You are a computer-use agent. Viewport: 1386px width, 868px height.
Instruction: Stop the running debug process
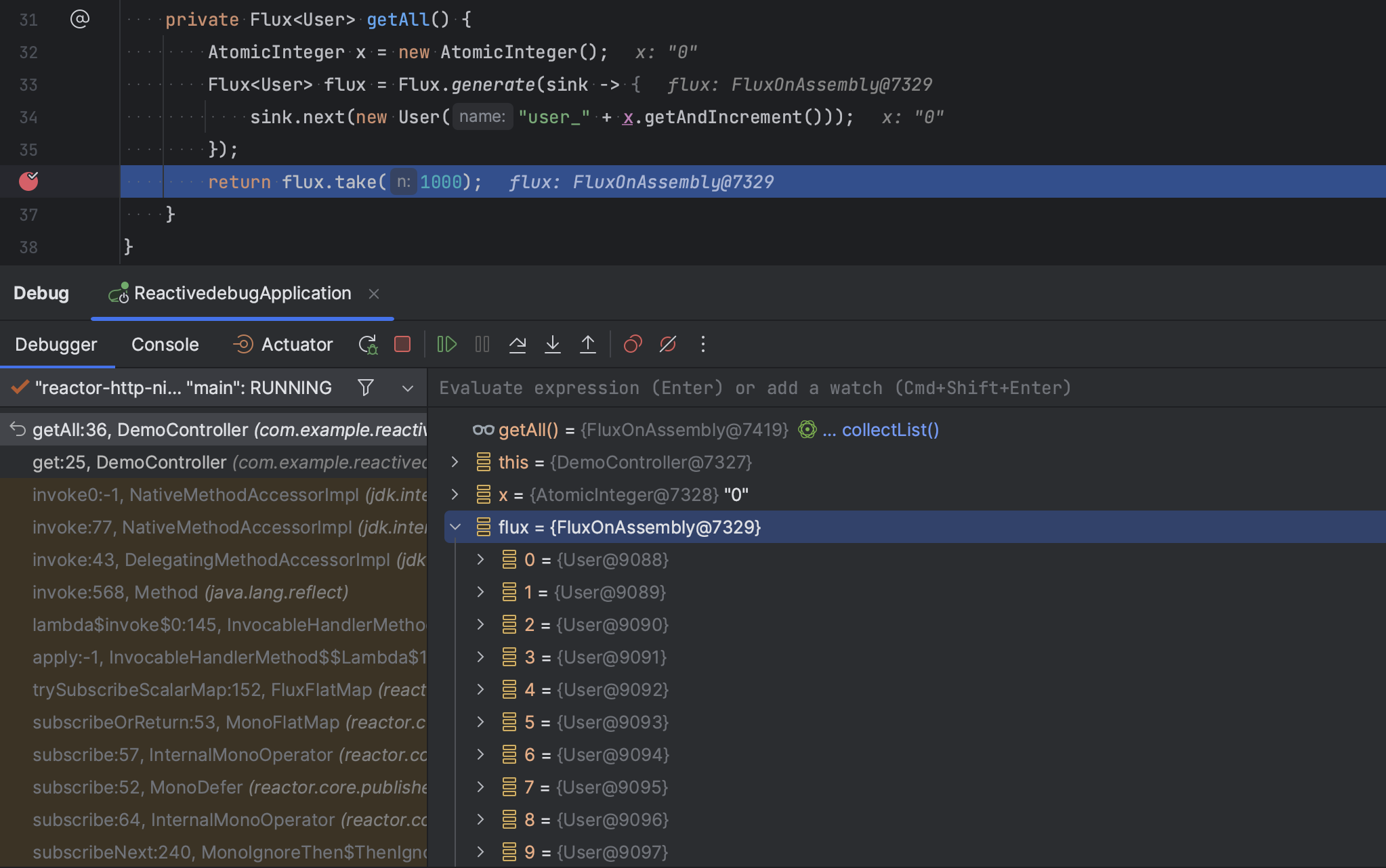pyautogui.click(x=402, y=344)
